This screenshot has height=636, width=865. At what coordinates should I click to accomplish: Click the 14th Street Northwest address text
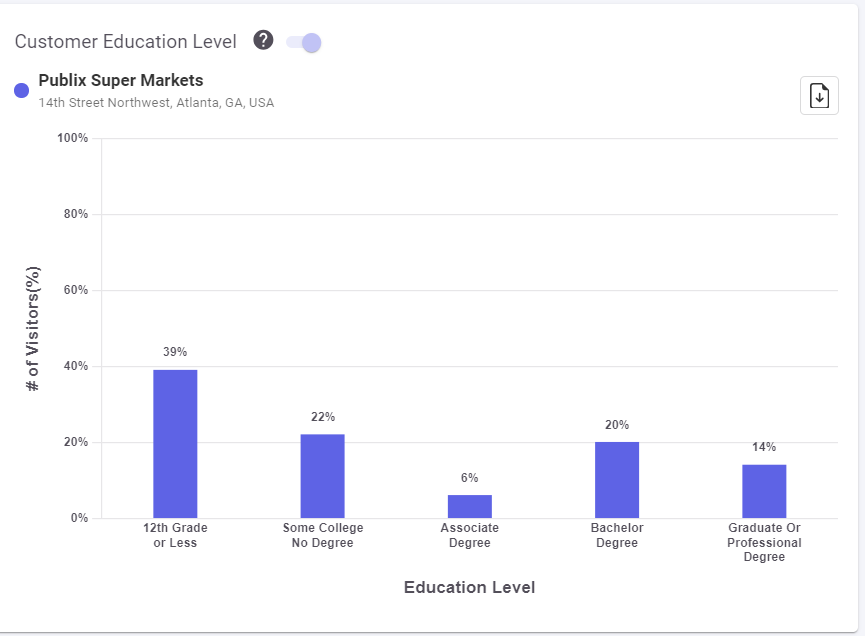[x=156, y=103]
